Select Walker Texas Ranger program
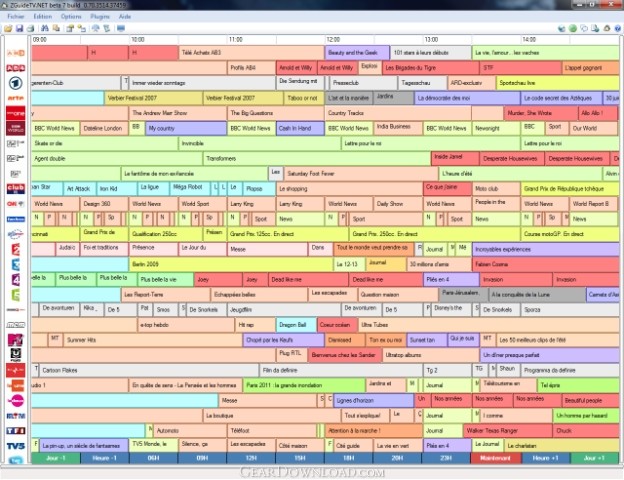This screenshot has width=624, height=480. [x=507, y=431]
